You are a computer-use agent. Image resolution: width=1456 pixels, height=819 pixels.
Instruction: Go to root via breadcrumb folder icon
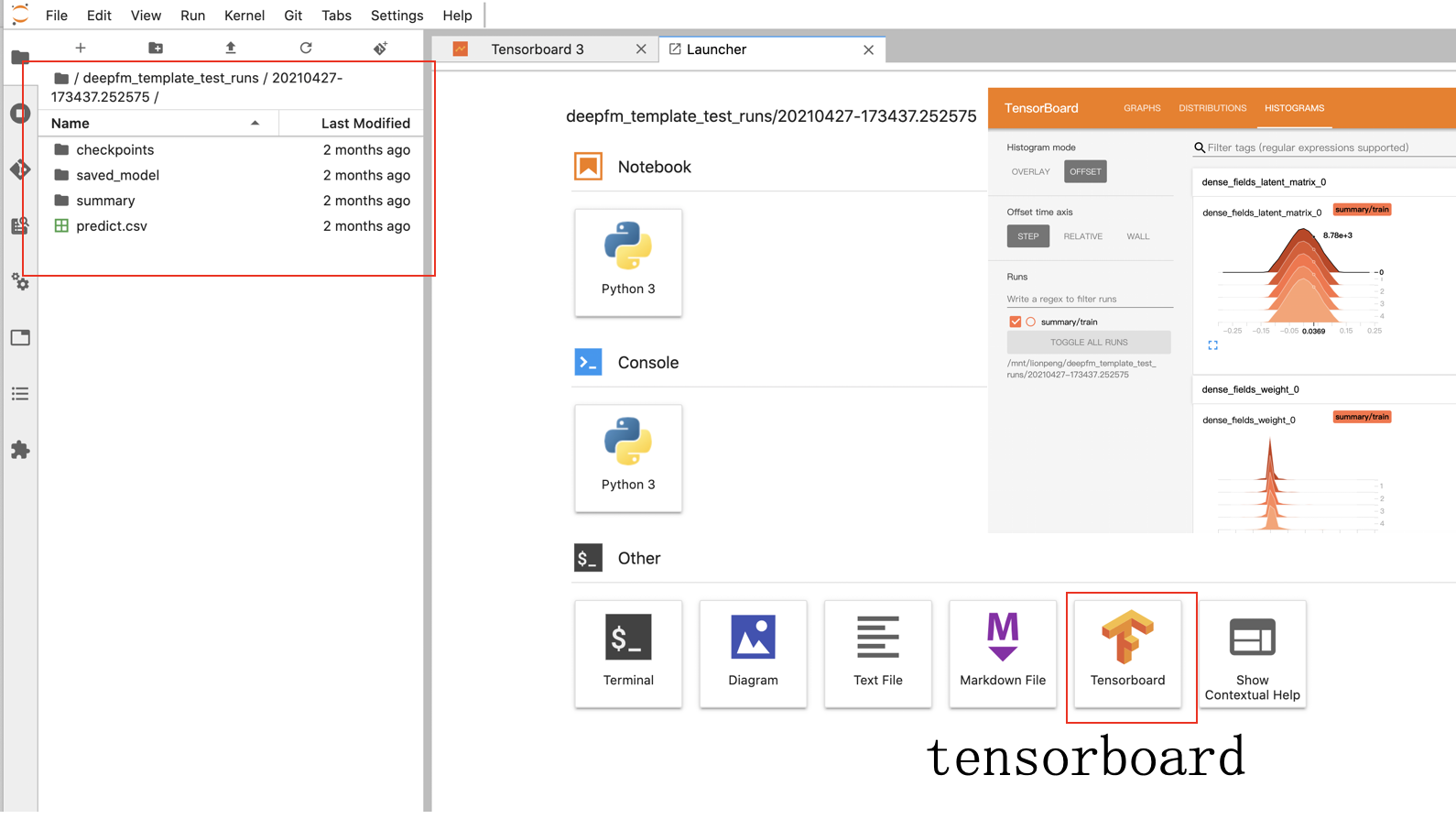pyautogui.click(x=61, y=78)
